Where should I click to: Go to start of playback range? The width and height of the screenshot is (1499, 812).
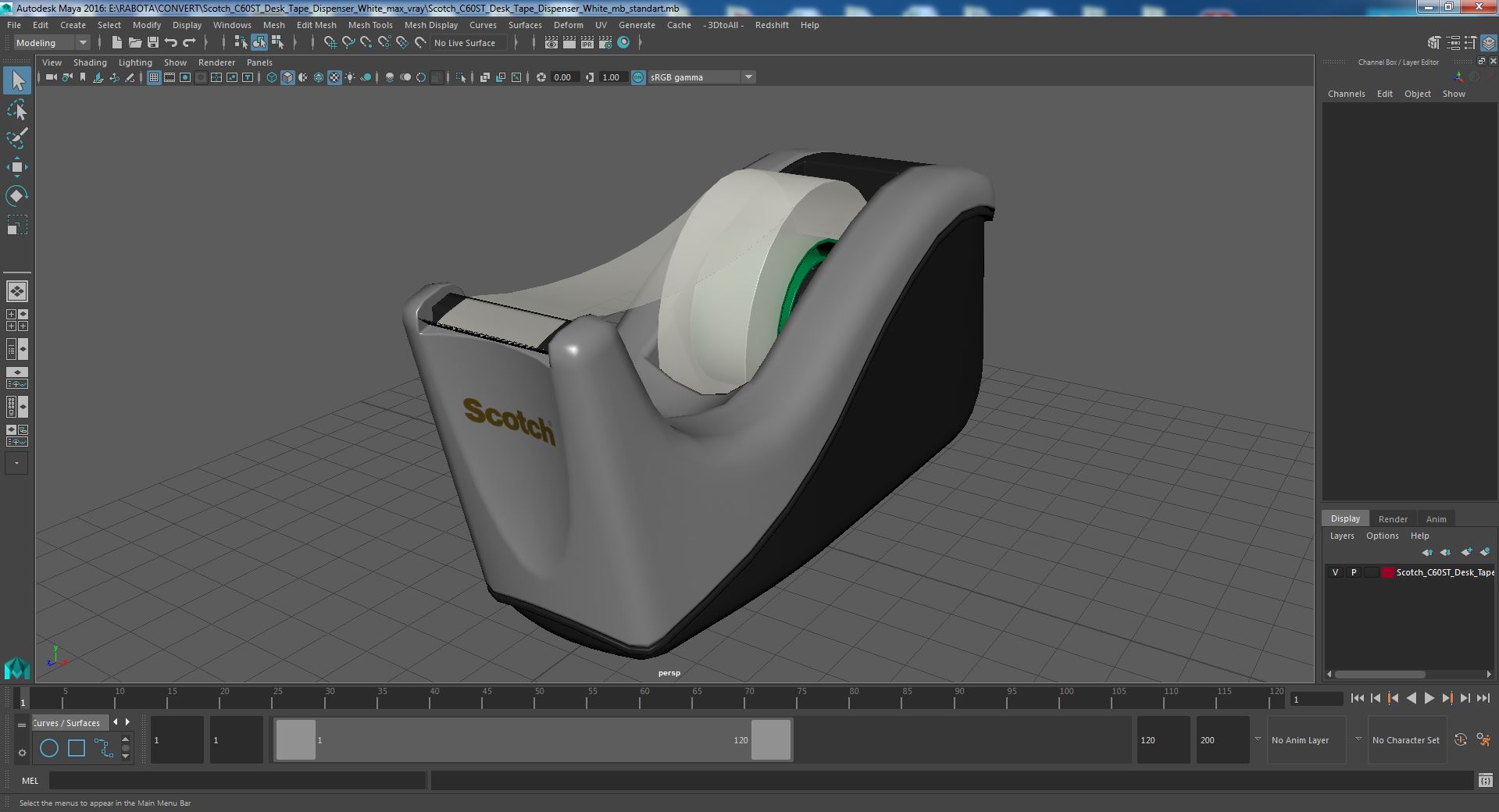pyautogui.click(x=1358, y=699)
